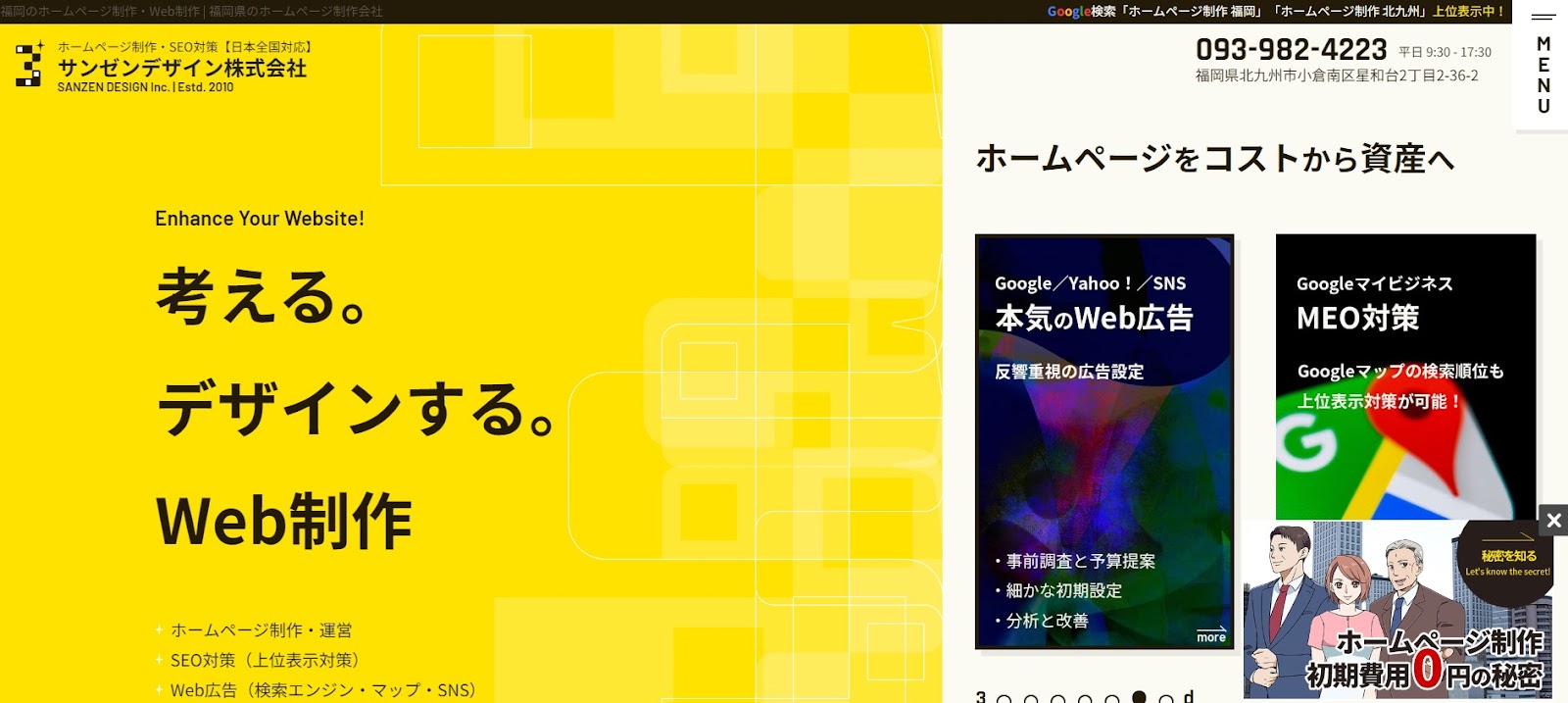This screenshot has height=703, width=1568.
Task: Click the 事前調査と予算提案 bullet on the card
Action: pos(1075,561)
